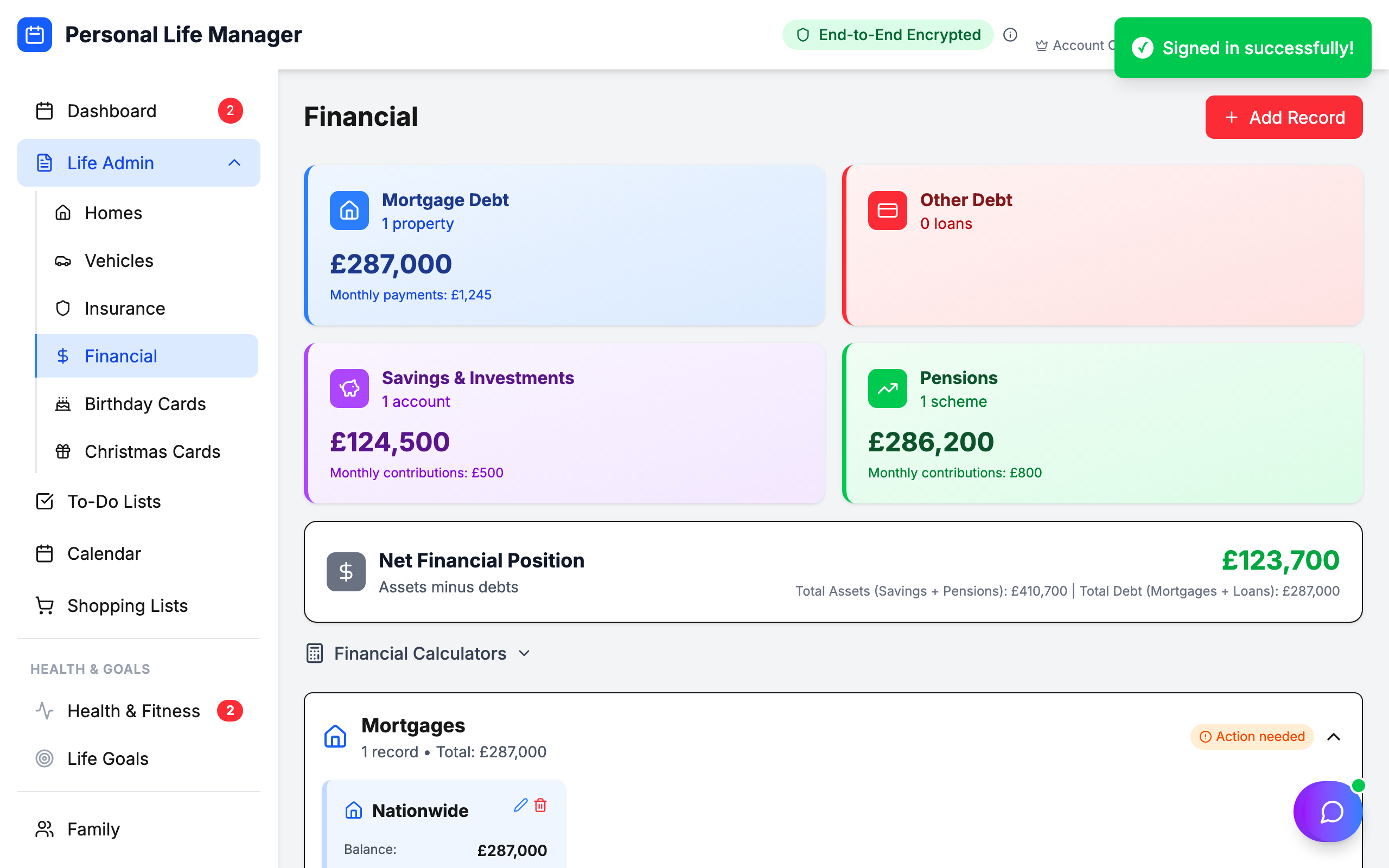This screenshot has width=1389, height=868.
Task: Click the Insurance shield icon
Action: (x=63, y=308)
